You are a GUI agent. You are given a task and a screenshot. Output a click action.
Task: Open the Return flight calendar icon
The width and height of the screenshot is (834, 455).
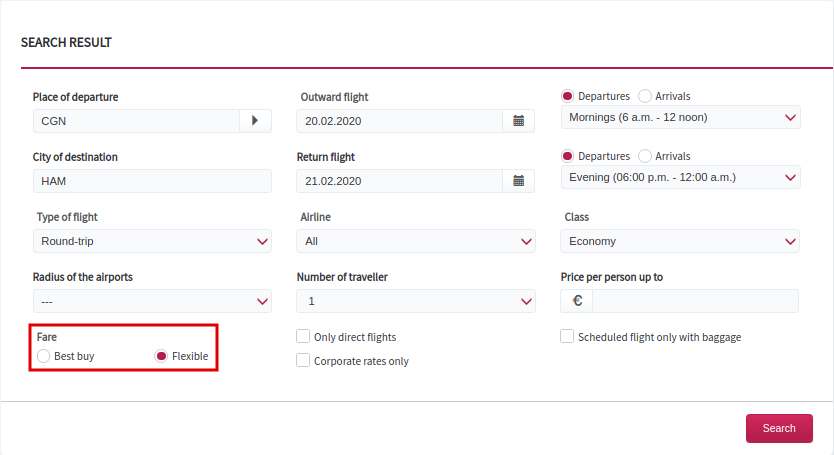click(x=519, y=181)
